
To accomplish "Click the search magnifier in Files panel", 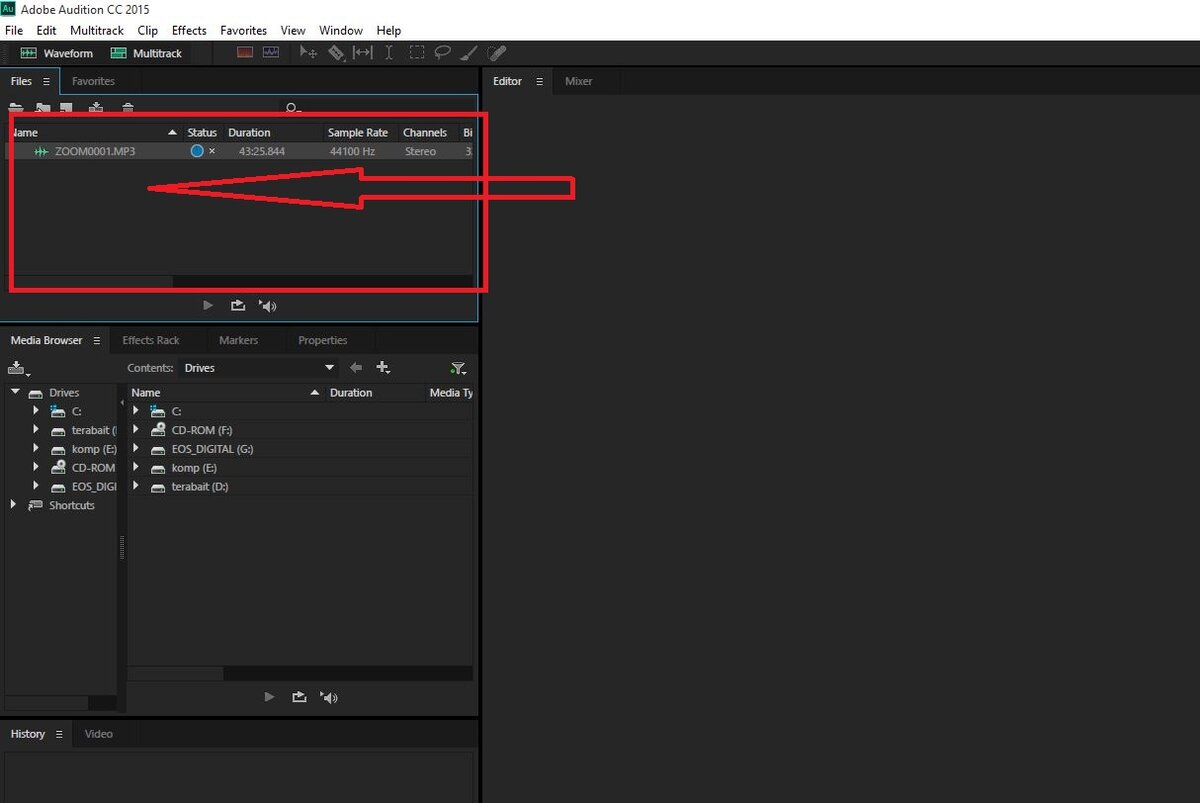I will point(292,108).
